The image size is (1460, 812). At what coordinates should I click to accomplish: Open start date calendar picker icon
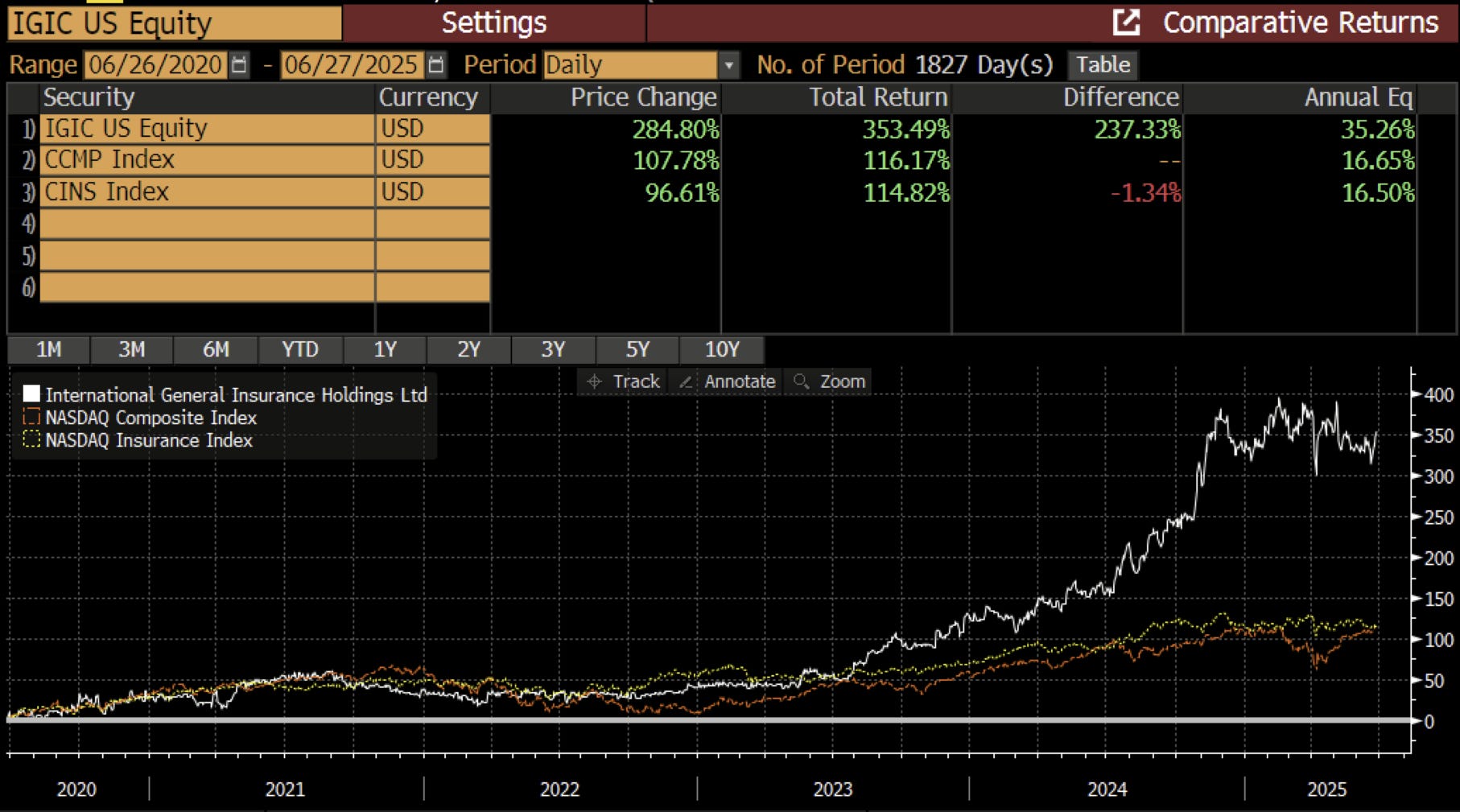[x=239, y=64]
